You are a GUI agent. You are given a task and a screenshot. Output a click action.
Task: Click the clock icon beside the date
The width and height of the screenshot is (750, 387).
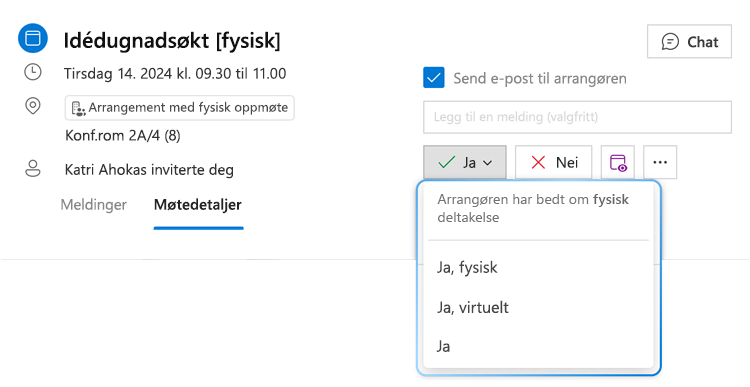[x=33, y=73]
